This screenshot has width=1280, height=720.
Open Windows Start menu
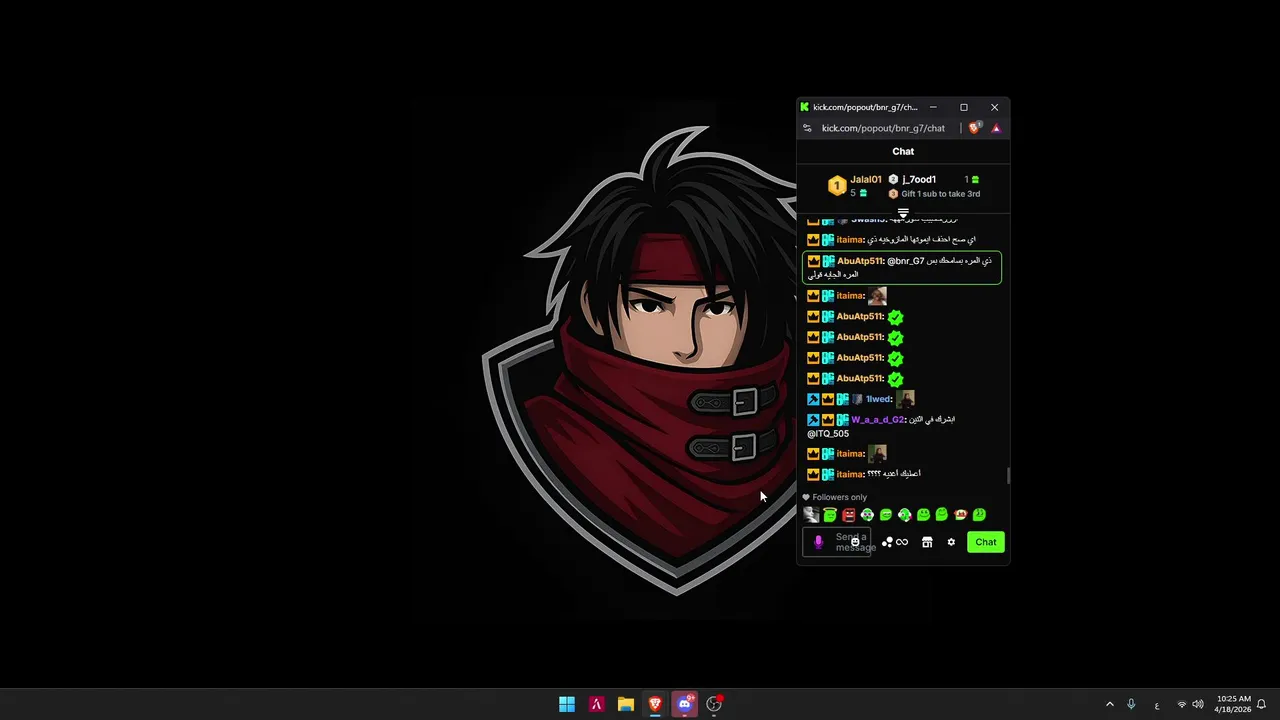pos(567,704)
